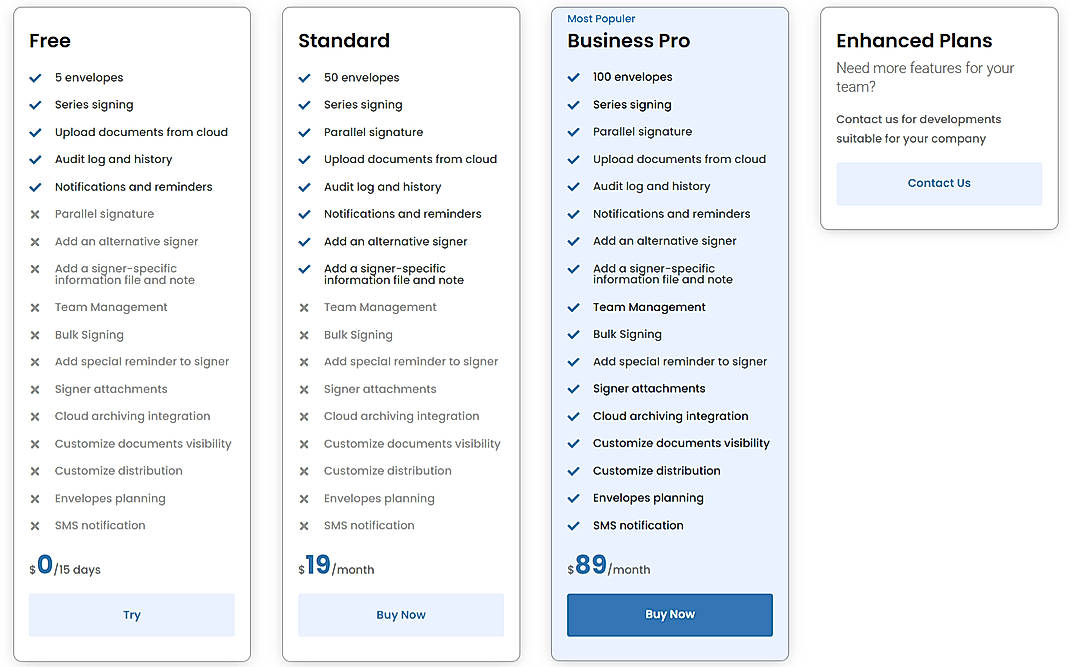This screenshot has height=667, width=1070.
Task: Click the checkmark beside 100 envelopes in Business Pro
Action: tap(573, 77)
